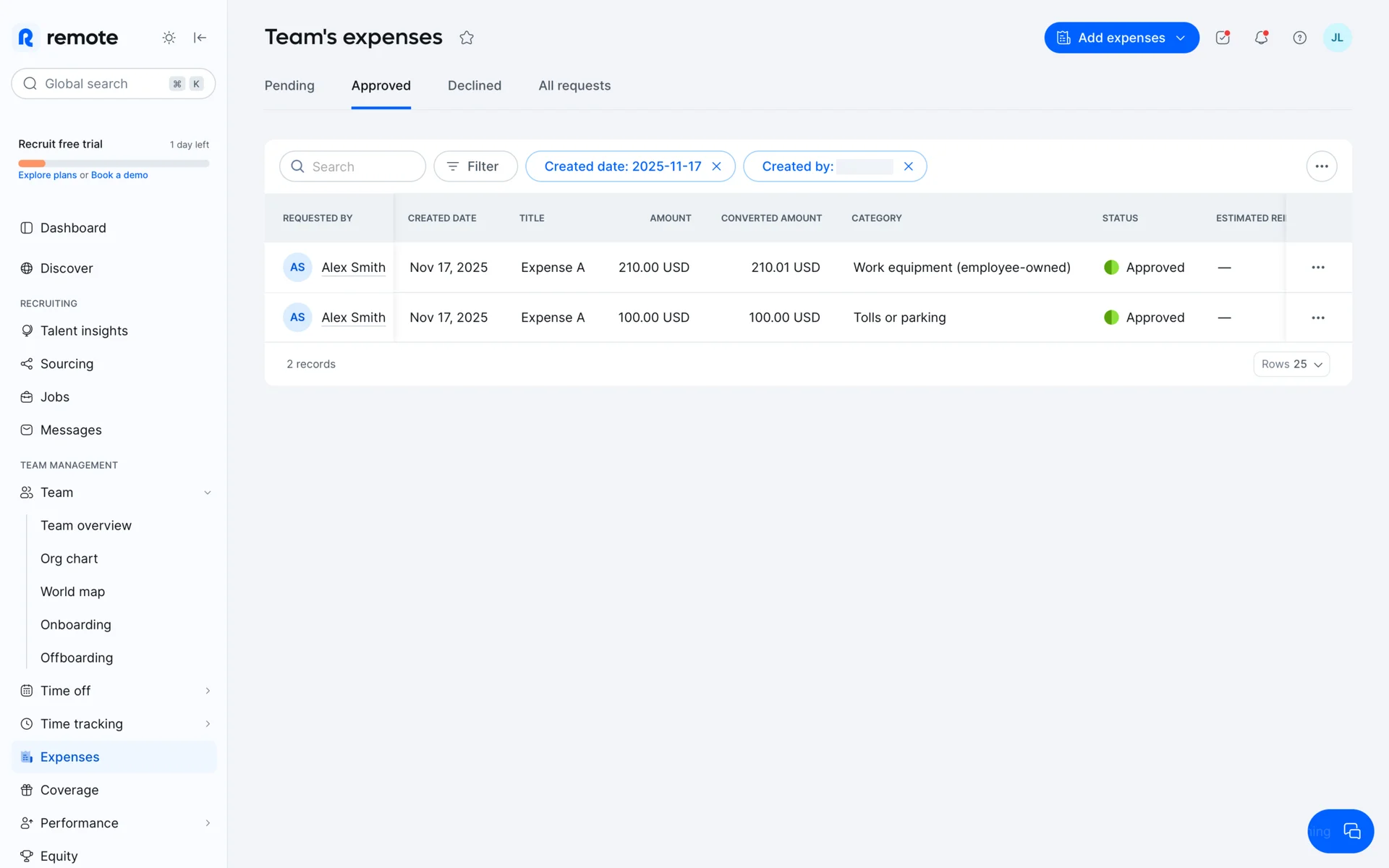The height and width of the screenshot is (868, 1389).
Task: Switch to the Pending tab
Action: 289,85
